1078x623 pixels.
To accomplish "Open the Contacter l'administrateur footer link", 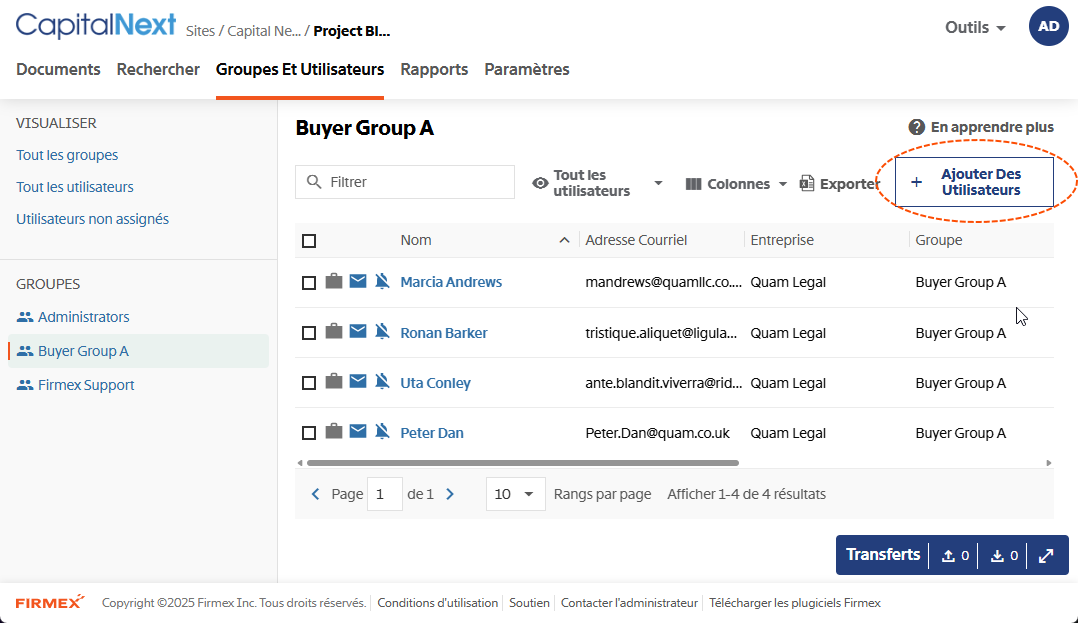I will click(x=629, y=603).
